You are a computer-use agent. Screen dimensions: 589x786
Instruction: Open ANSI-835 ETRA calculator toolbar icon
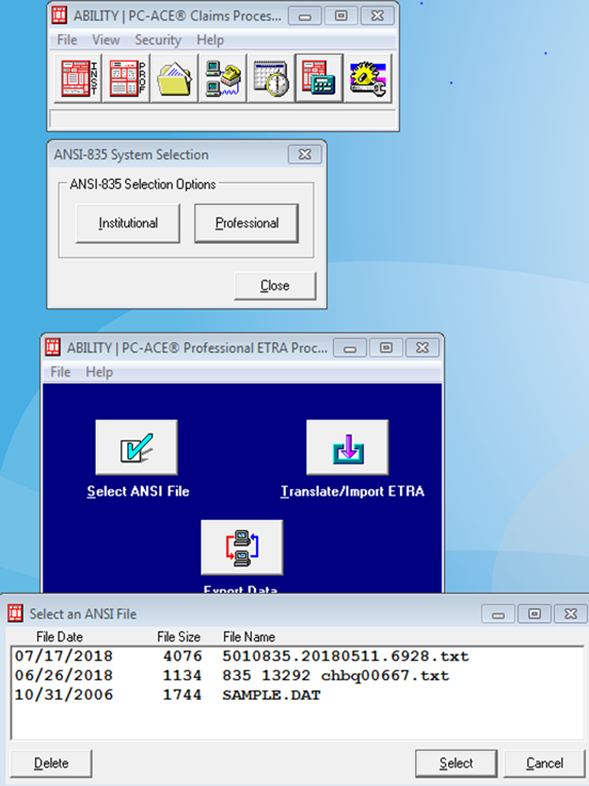pyautogui.click(x=319, y=78)
